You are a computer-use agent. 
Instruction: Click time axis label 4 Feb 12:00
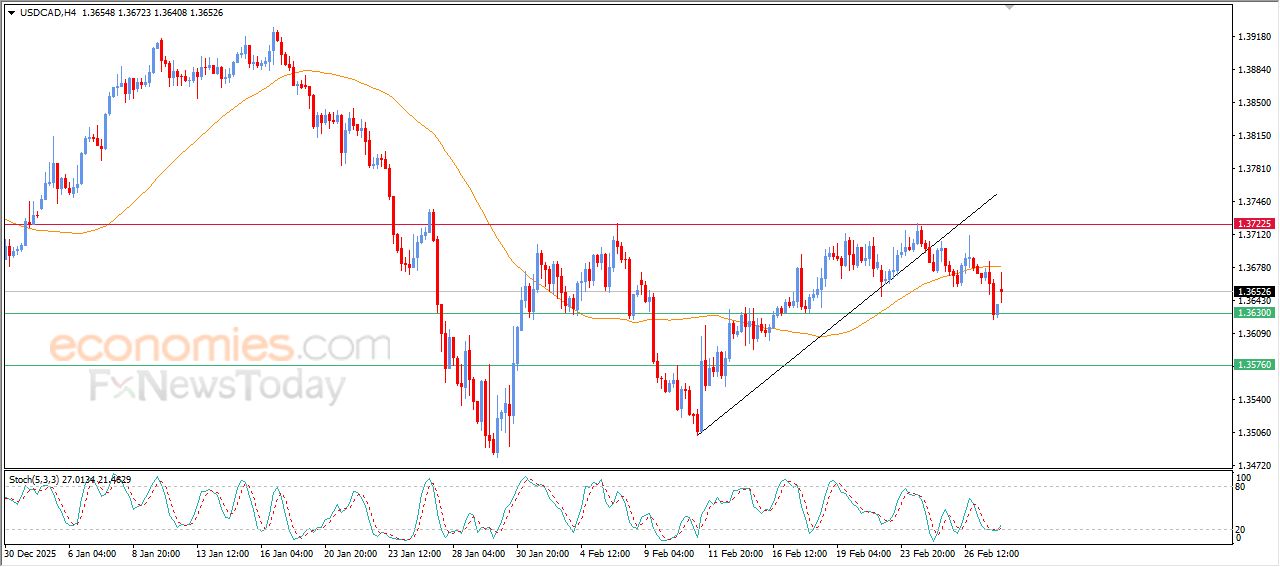click(606, 553)
